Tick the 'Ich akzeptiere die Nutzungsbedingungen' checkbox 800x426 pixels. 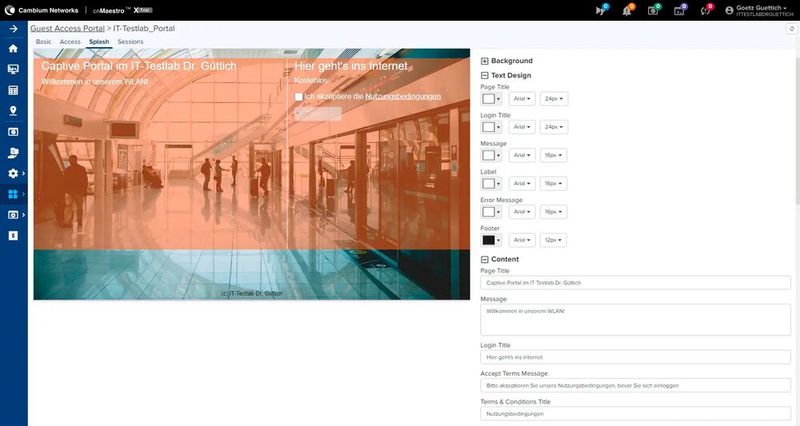coord(298,96)
